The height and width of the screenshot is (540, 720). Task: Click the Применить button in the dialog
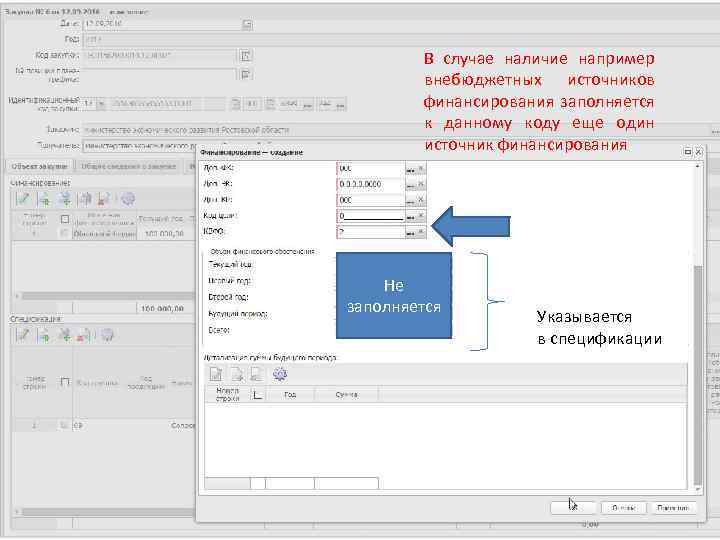click(x=673, y=508)
